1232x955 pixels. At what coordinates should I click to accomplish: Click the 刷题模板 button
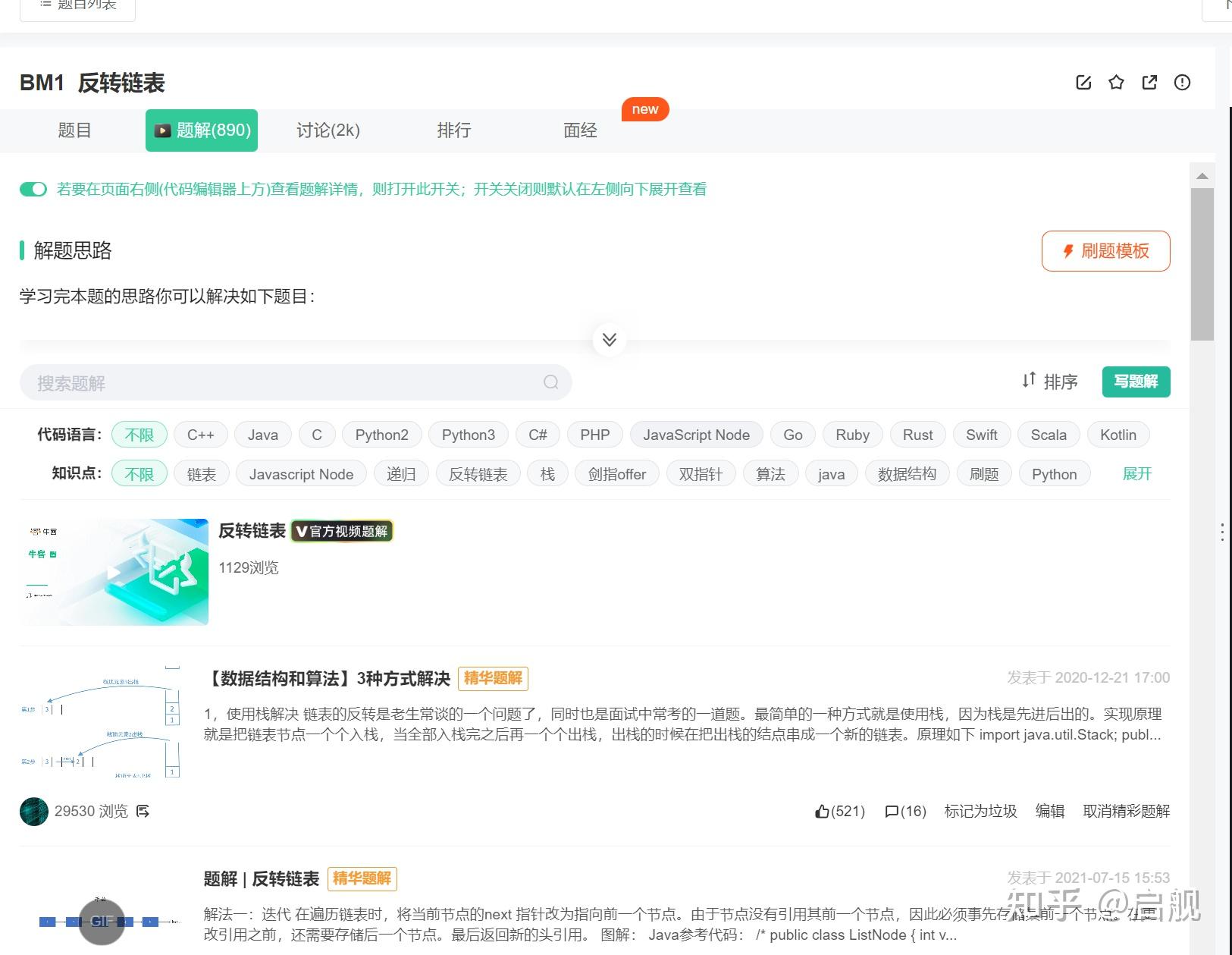(1105, 250)
